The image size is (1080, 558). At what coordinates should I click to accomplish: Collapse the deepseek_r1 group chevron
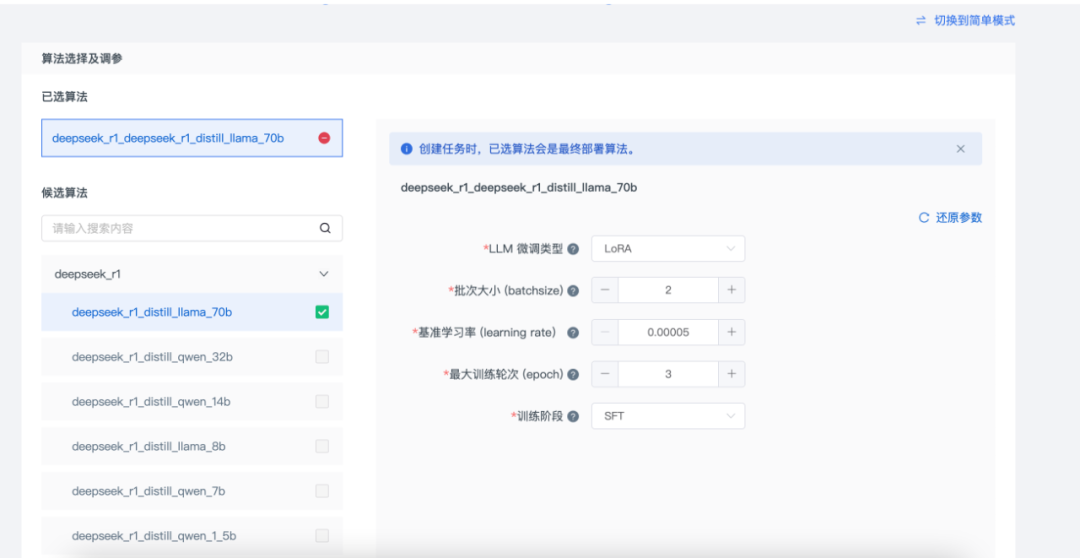click(324, 273)
